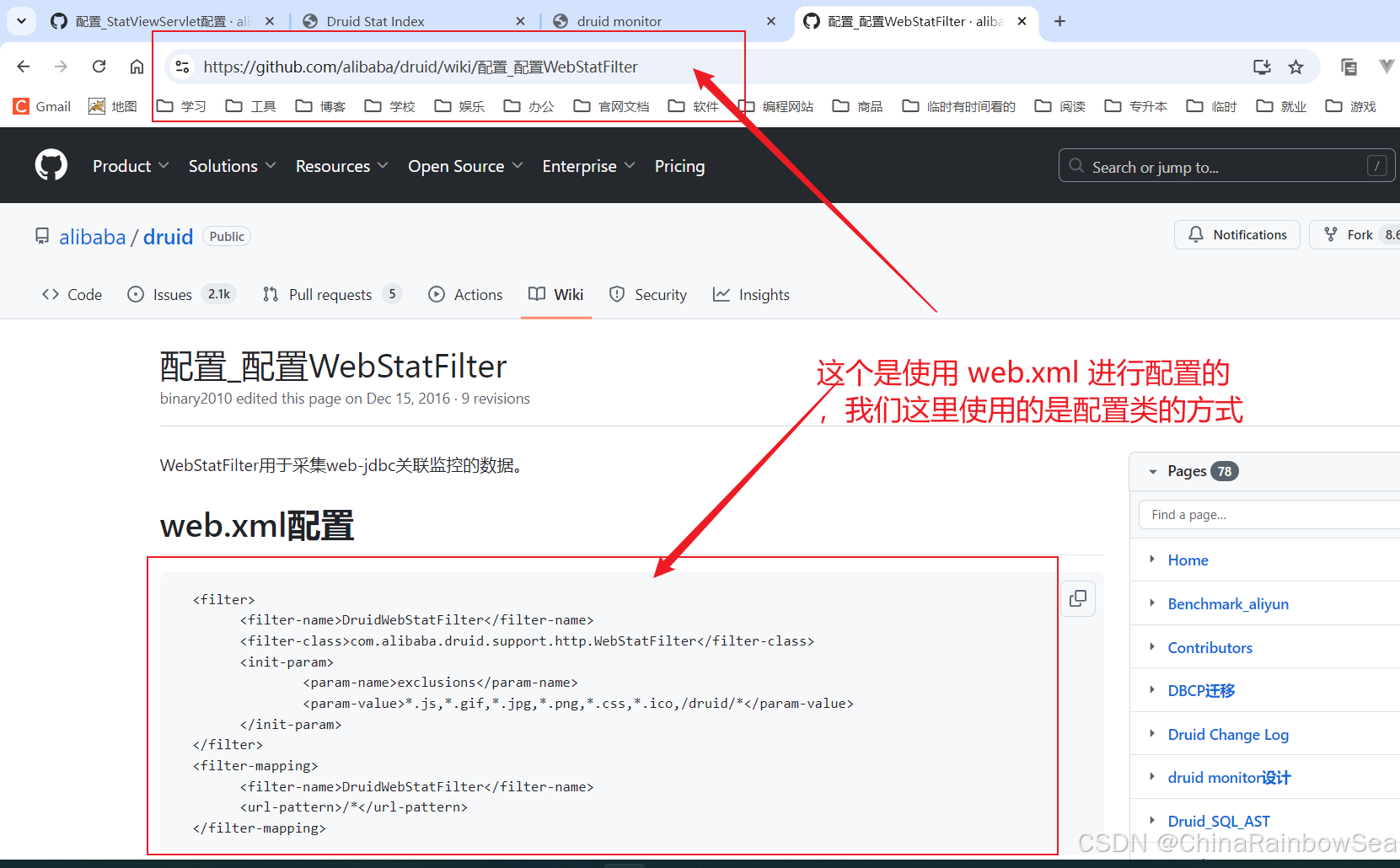Image resolution: width=1400 pixels, height=868 pixels.
Task: Switch to the repository Security tab
Action: point(647,294)
